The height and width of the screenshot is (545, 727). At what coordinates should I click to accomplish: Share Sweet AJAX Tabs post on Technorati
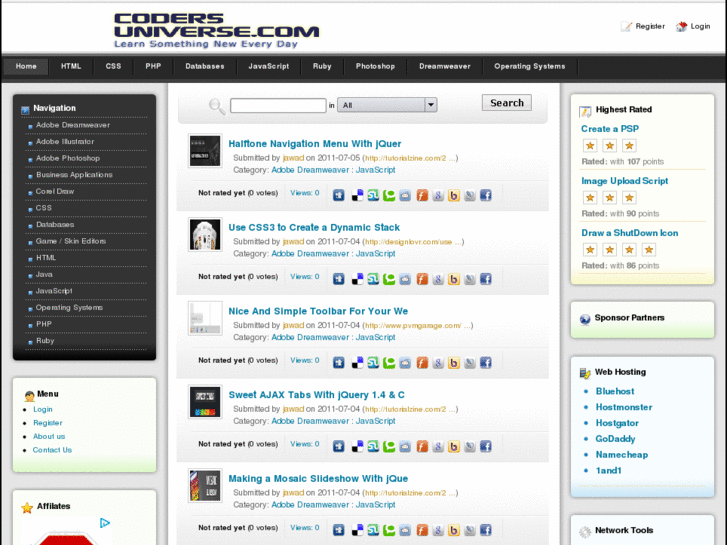[x=389, y=446]
